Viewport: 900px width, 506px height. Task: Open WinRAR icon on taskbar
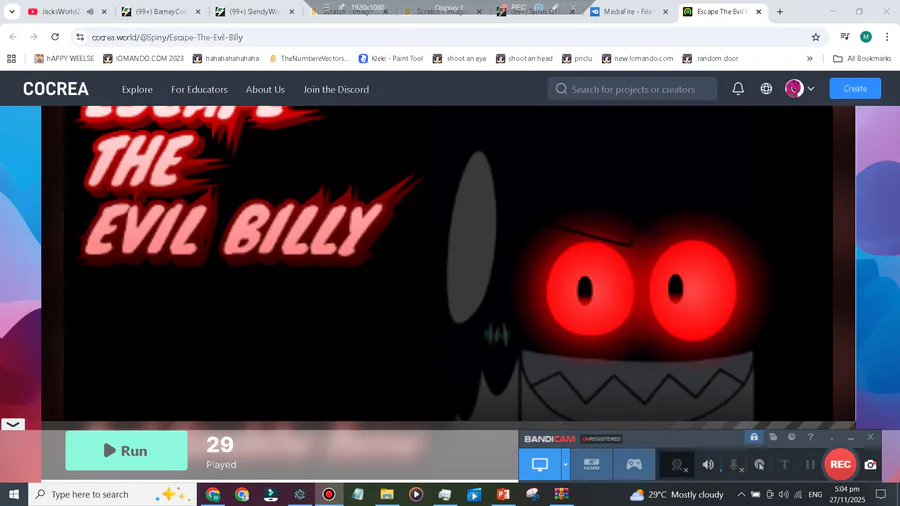[561, 495]
